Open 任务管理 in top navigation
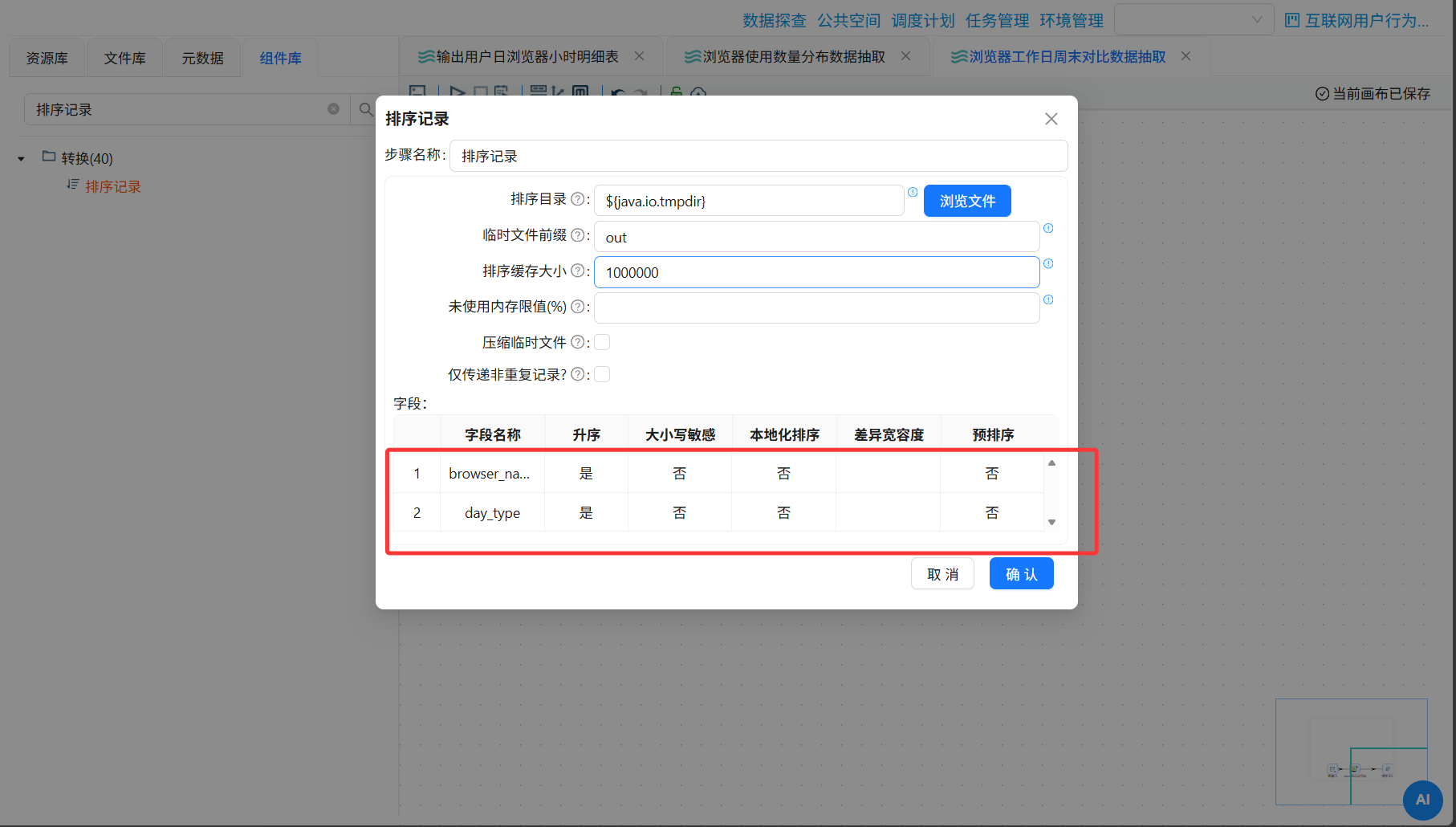The height and width of the screenshot is (827, 1456). [997, 20]
